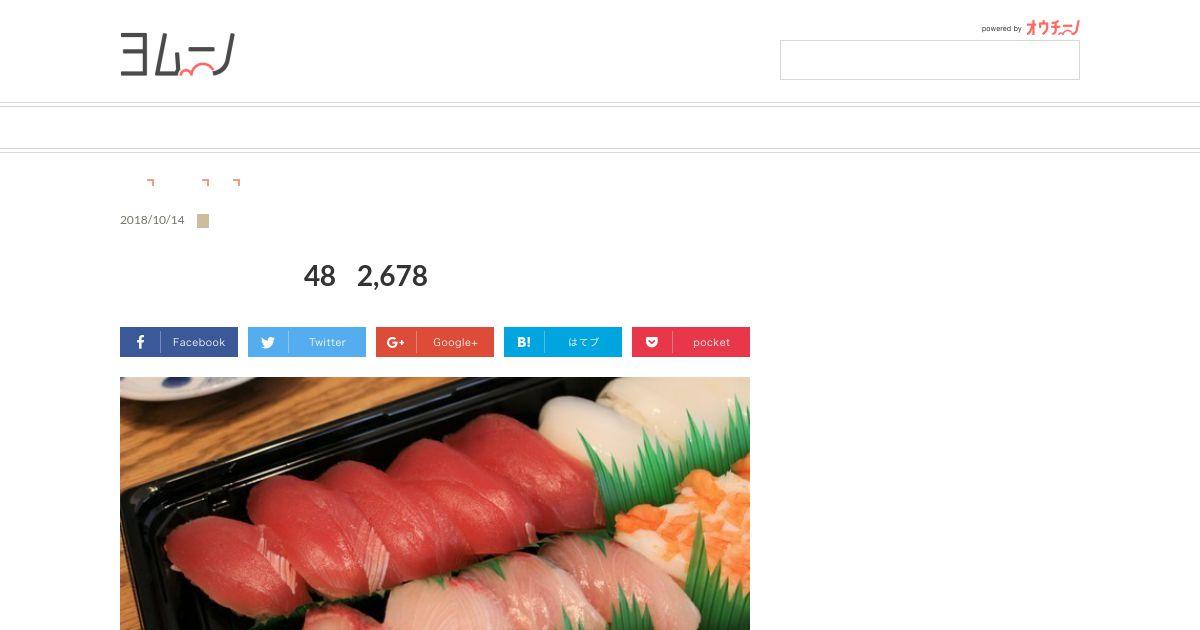Viewport: 1200px width, 630px height.
Task: Share article via Twitter label
Action: (327, 342)
